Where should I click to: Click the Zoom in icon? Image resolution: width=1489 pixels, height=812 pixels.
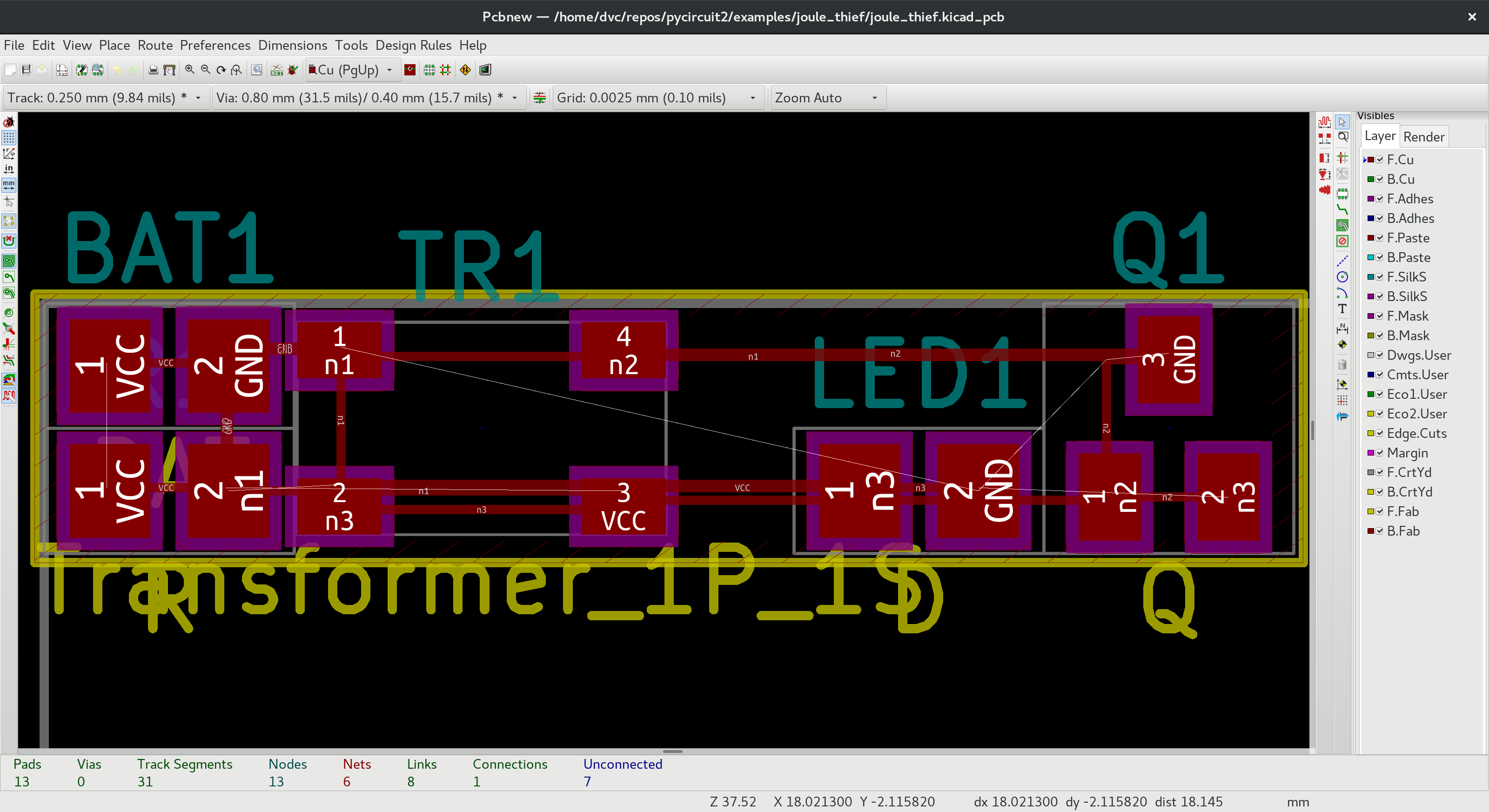[189, 70]
